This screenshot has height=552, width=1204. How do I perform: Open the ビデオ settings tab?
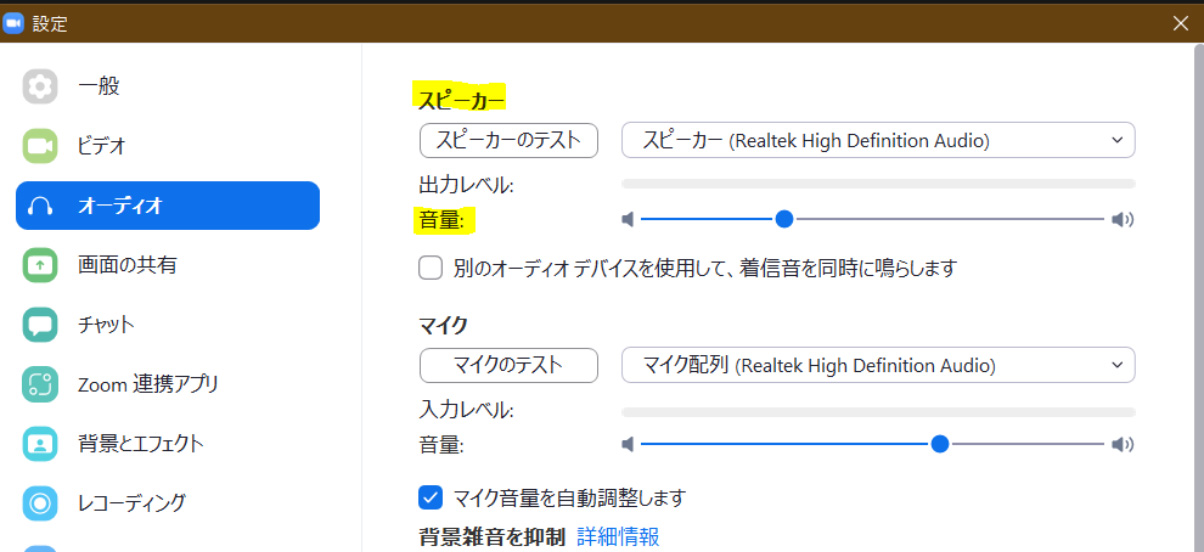168,146
